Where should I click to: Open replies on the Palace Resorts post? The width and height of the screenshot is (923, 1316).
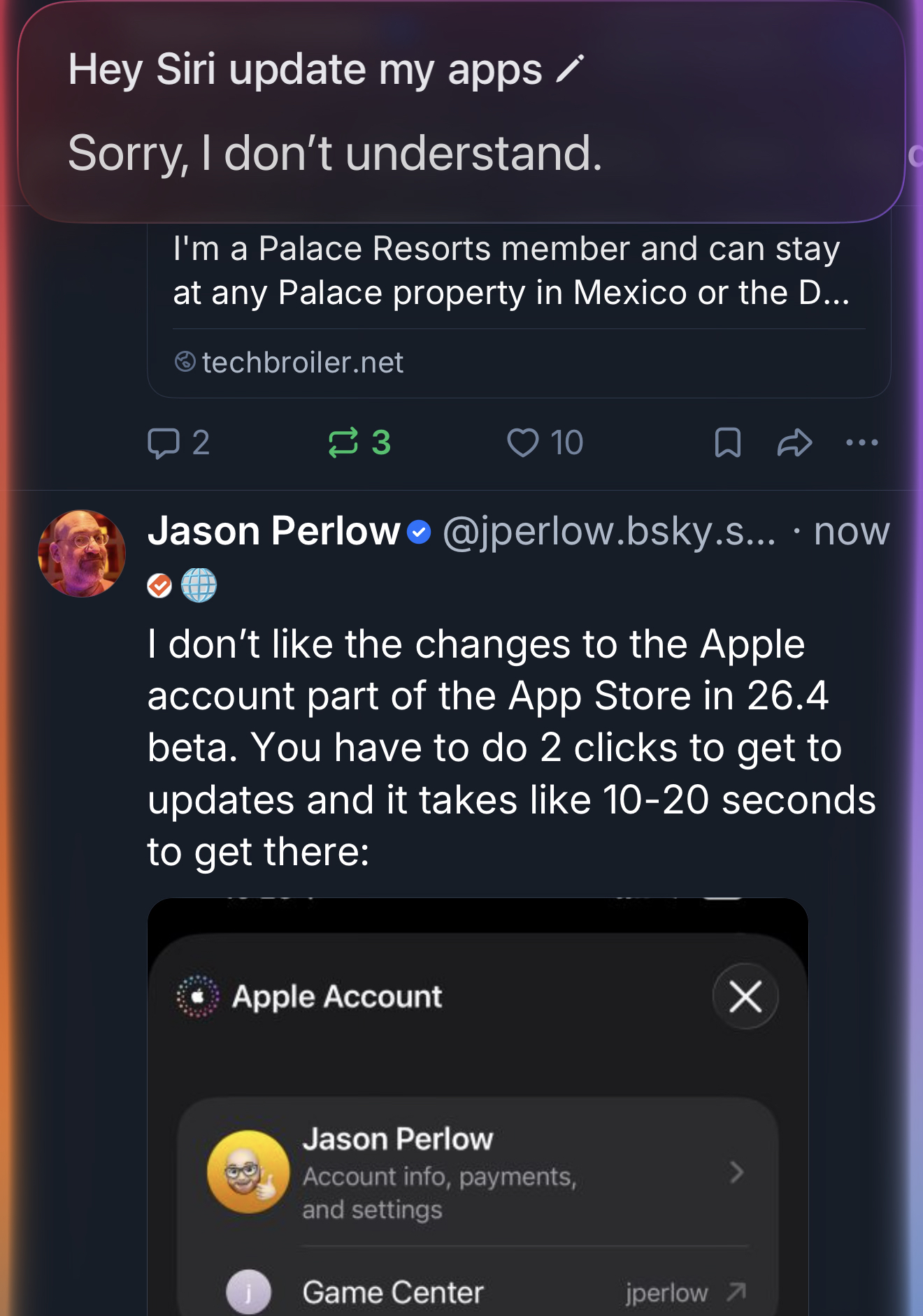point(178,443)
